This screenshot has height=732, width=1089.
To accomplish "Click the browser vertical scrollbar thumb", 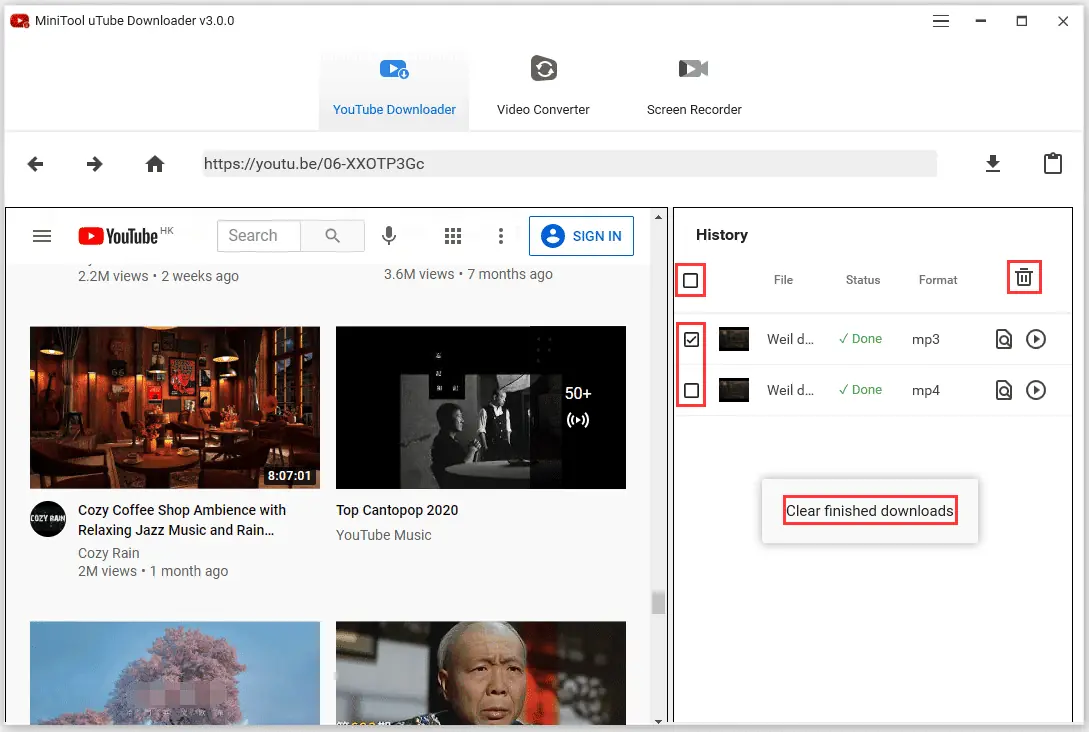I will point(658,603).
